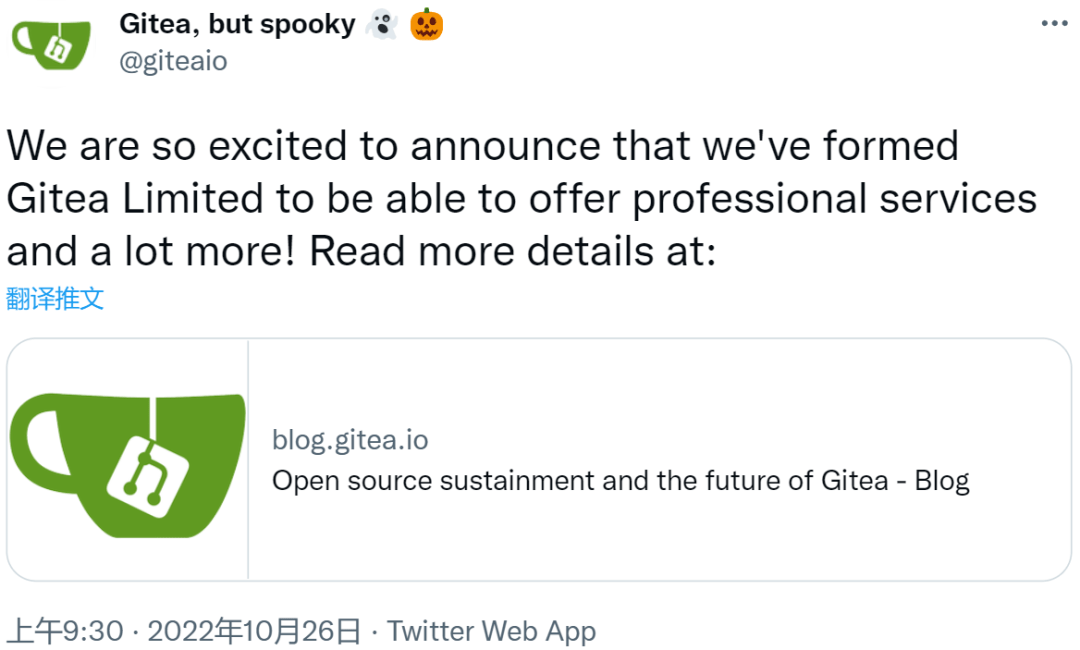Click the blog.gitea.io domain text in card
This screenshot has width=1080, height=650.
[x=349, y=440]
